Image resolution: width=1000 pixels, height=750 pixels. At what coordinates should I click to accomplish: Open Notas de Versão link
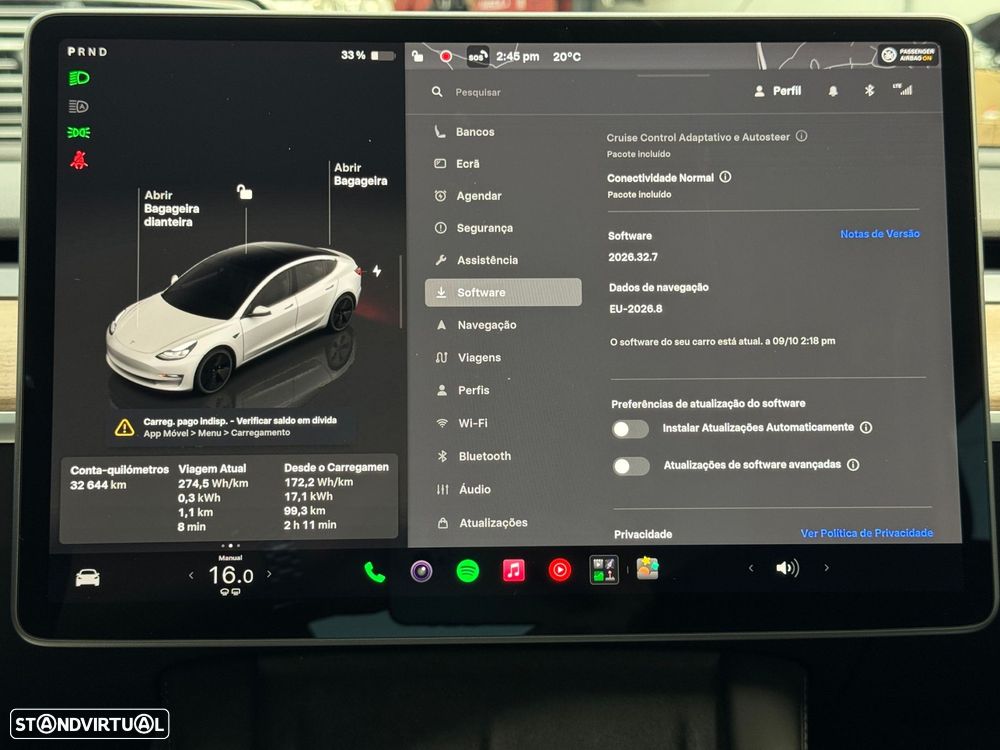click(879, 234)
